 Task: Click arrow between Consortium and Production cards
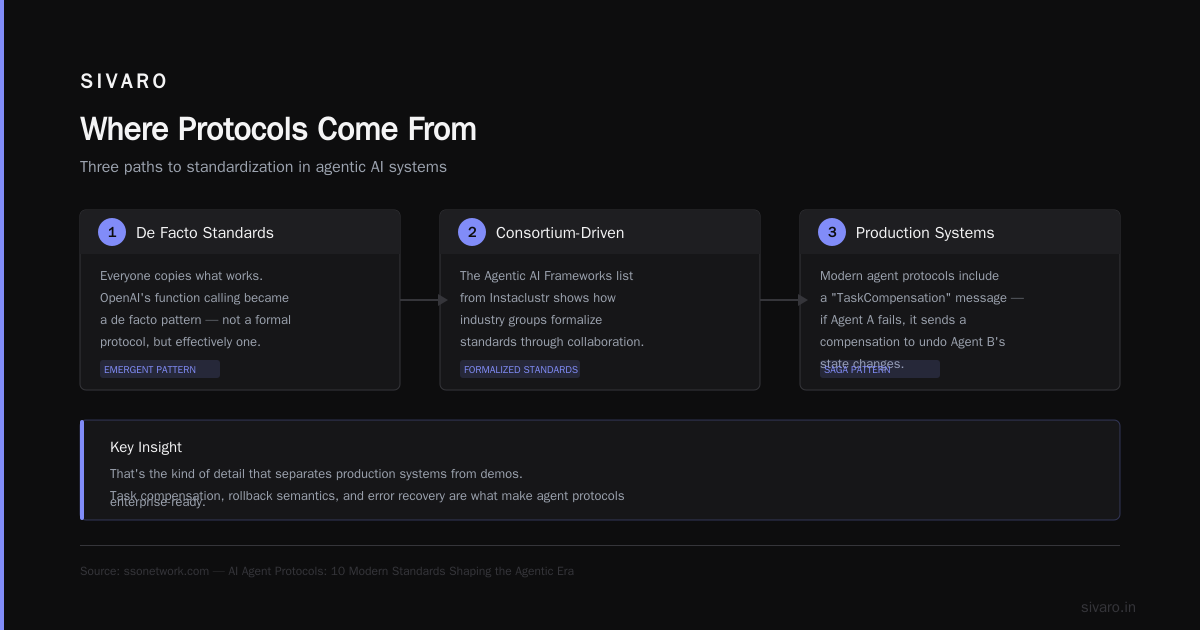point(784,300)
